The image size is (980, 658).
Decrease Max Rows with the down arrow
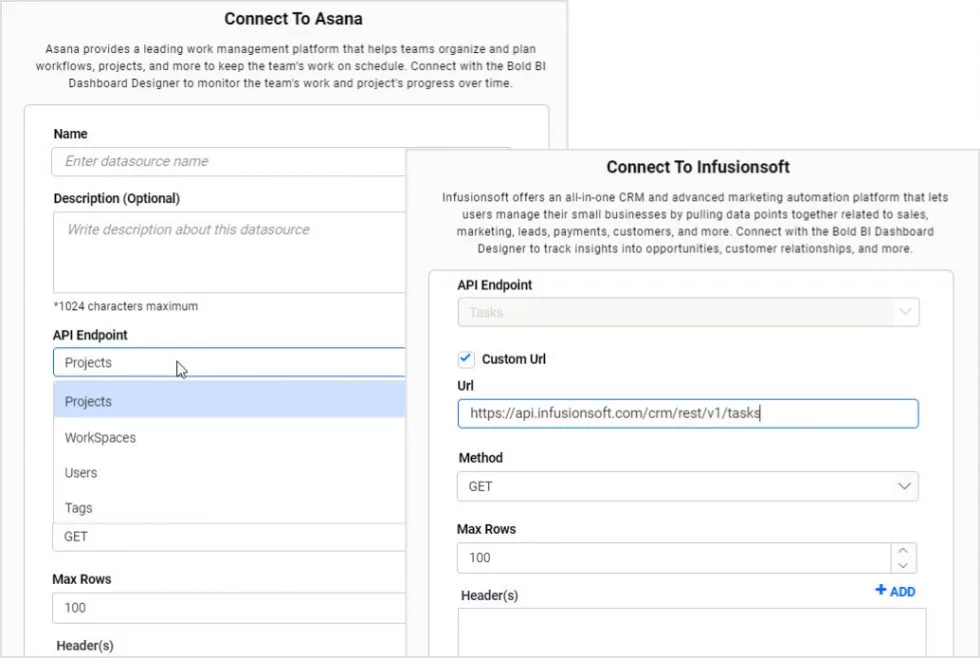903,566
